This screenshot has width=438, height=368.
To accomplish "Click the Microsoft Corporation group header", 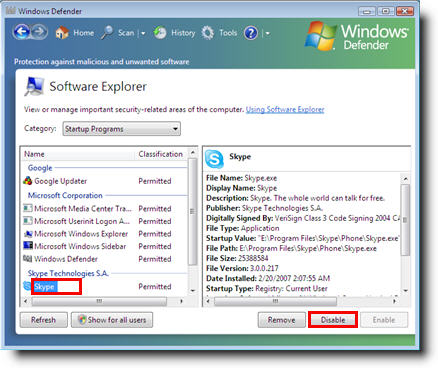I will pos(65,195).
